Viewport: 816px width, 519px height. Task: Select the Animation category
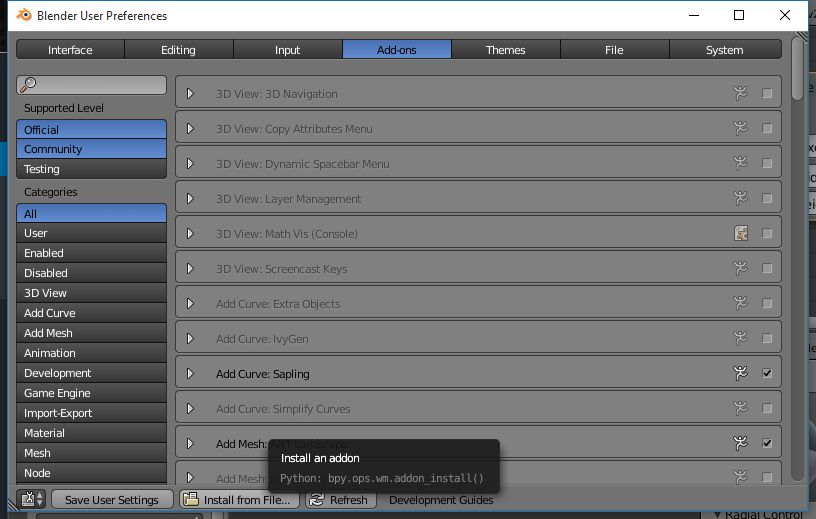point(92,353)
